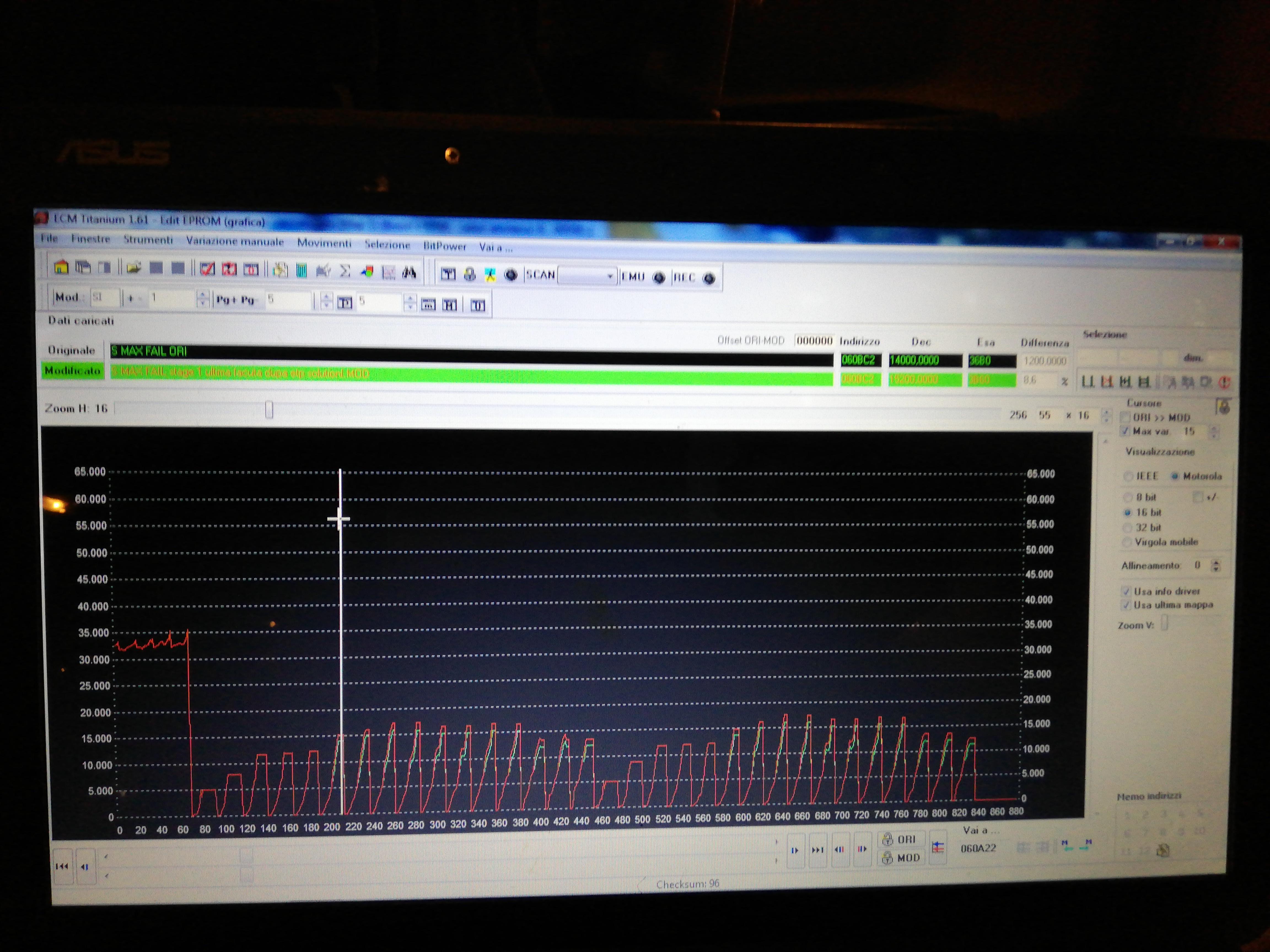Screen dimensions: 1270x952
Task: Open the Movimenti menu
Action: point(324,243)
